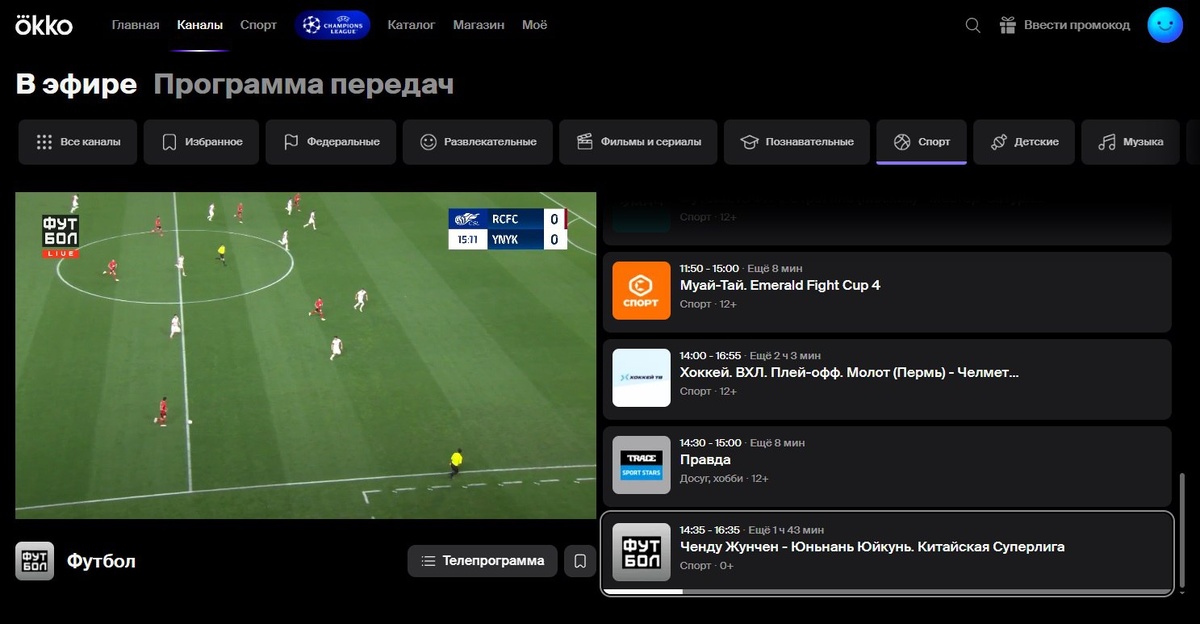1200x624 pixels.
Task: Open Моё in the top navigation
Action: 535,25
